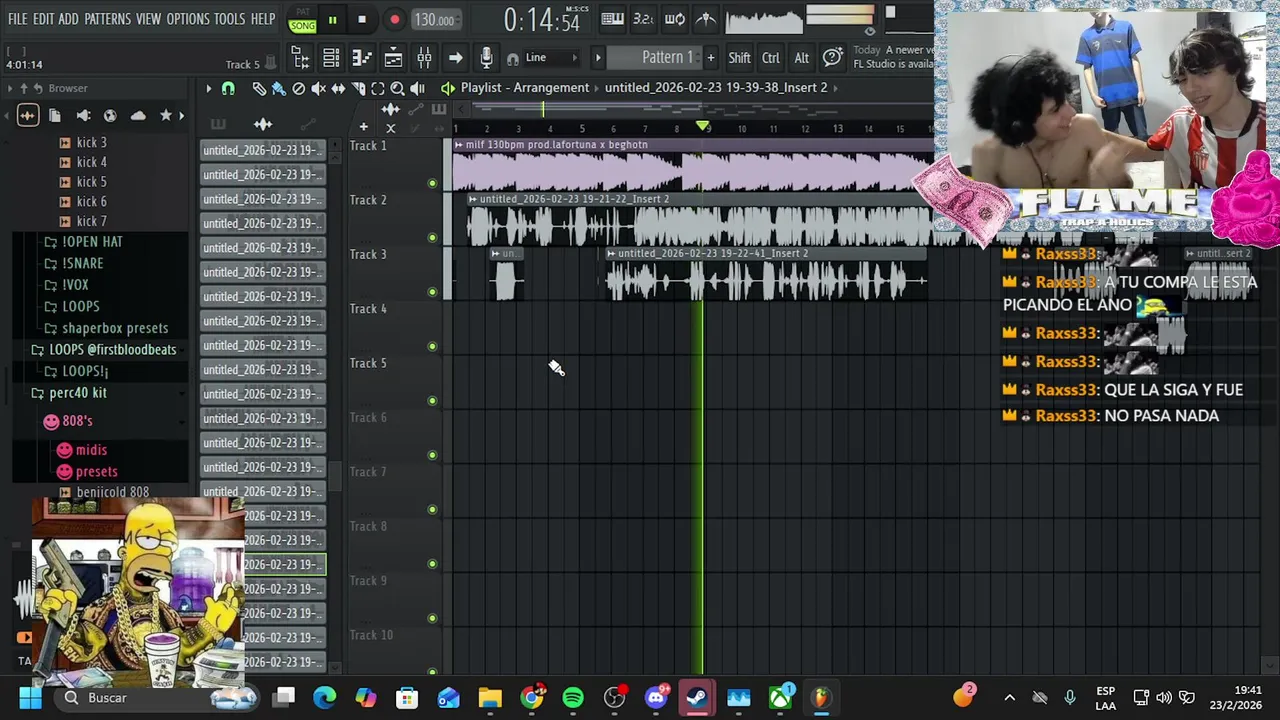Toggle the Shift modifier button
Viewport: 1280px width, 720px height.
tap(739, 58)
